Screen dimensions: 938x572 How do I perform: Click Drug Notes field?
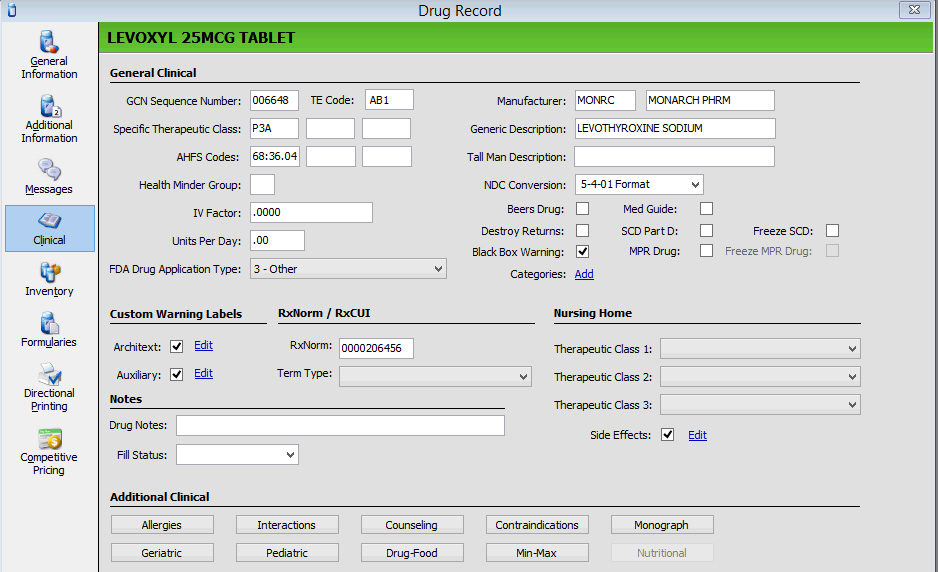pos(340,425)
